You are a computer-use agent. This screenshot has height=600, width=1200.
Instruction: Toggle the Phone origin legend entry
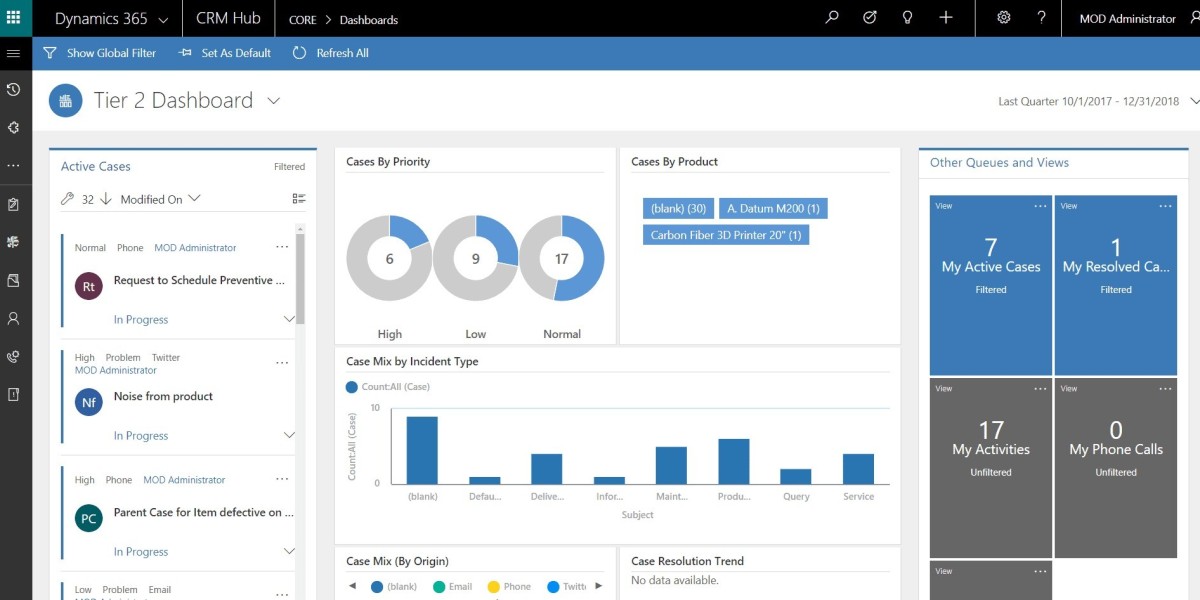(510, 587)
